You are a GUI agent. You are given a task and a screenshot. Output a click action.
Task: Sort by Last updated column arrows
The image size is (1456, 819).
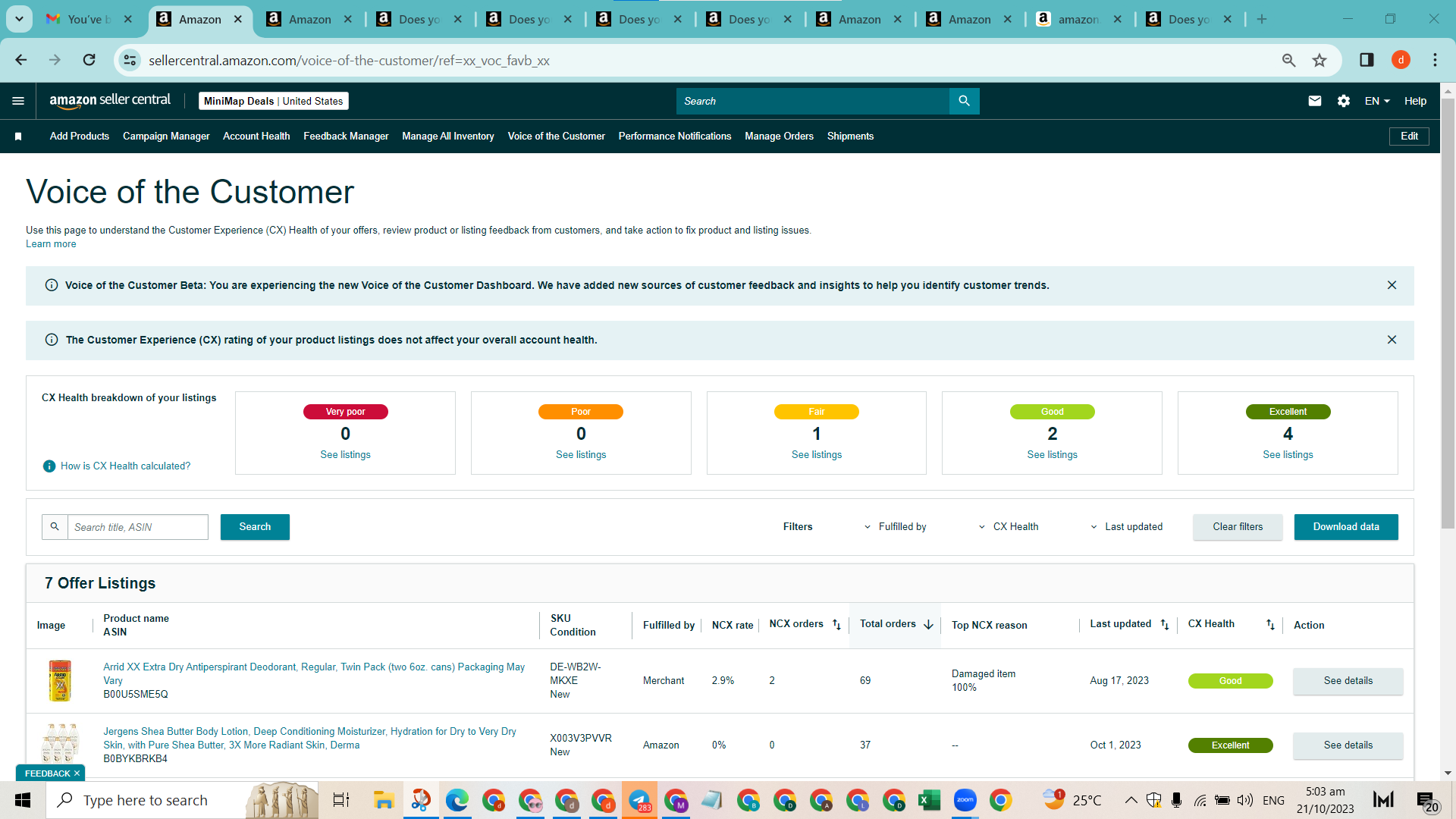tap(1165, 624)
